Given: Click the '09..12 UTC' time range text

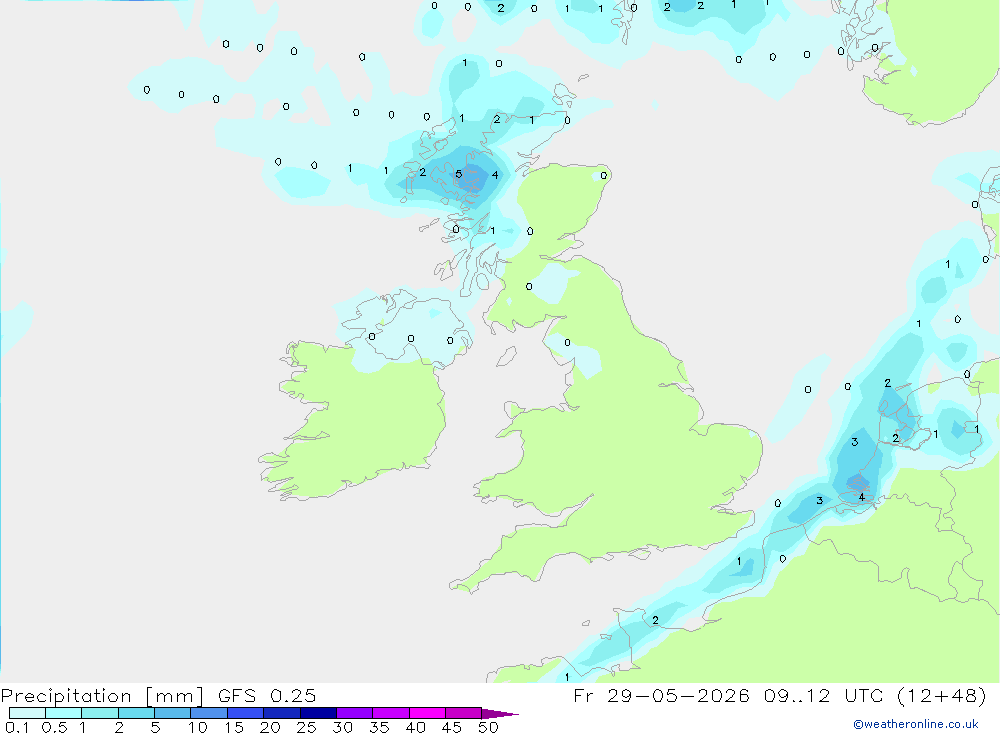Looking at the screenshot, I should [x=825, y=695].
